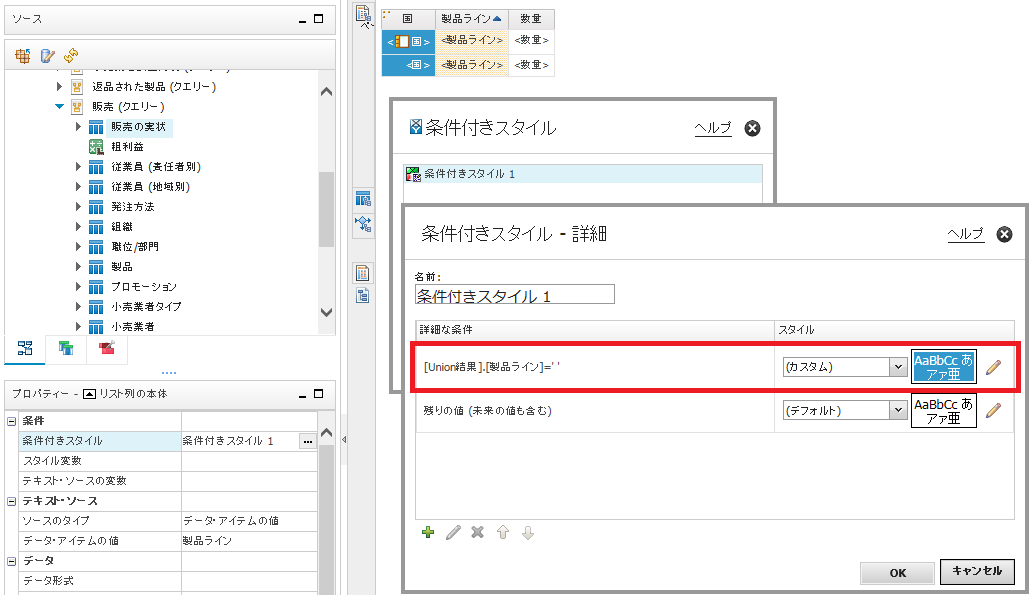Click the 返品された製品 query folder icon

pyautogui.click(x=77, y=87)
